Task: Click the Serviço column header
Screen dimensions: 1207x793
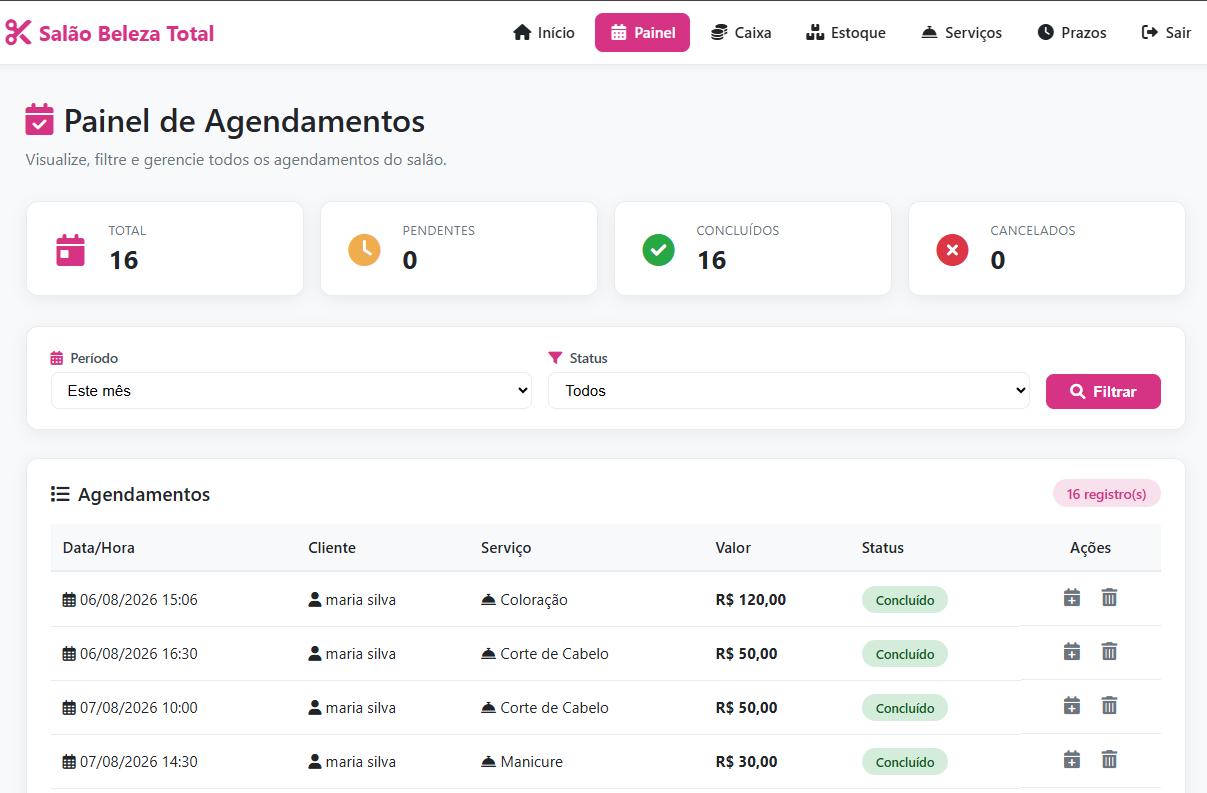Action: (506, 548)
